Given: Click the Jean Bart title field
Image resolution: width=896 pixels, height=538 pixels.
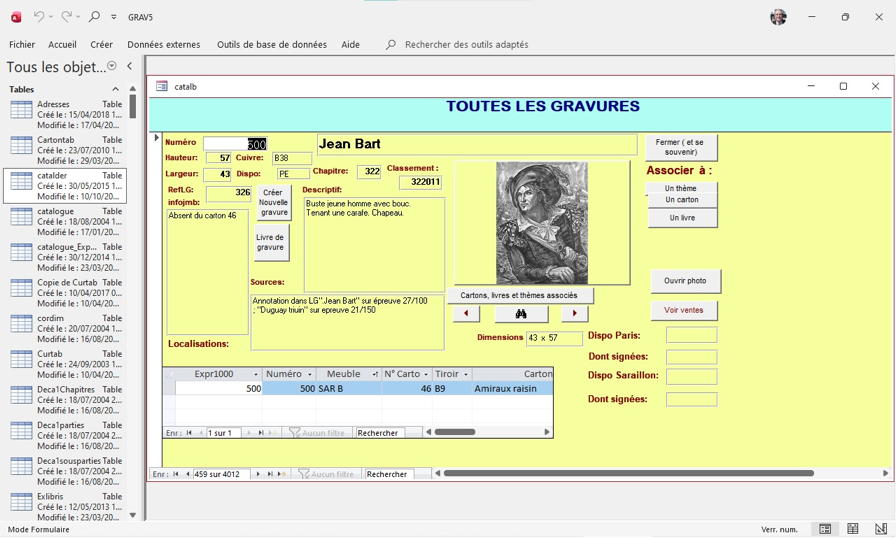Looking at the screenshot, I should [477, 144].
